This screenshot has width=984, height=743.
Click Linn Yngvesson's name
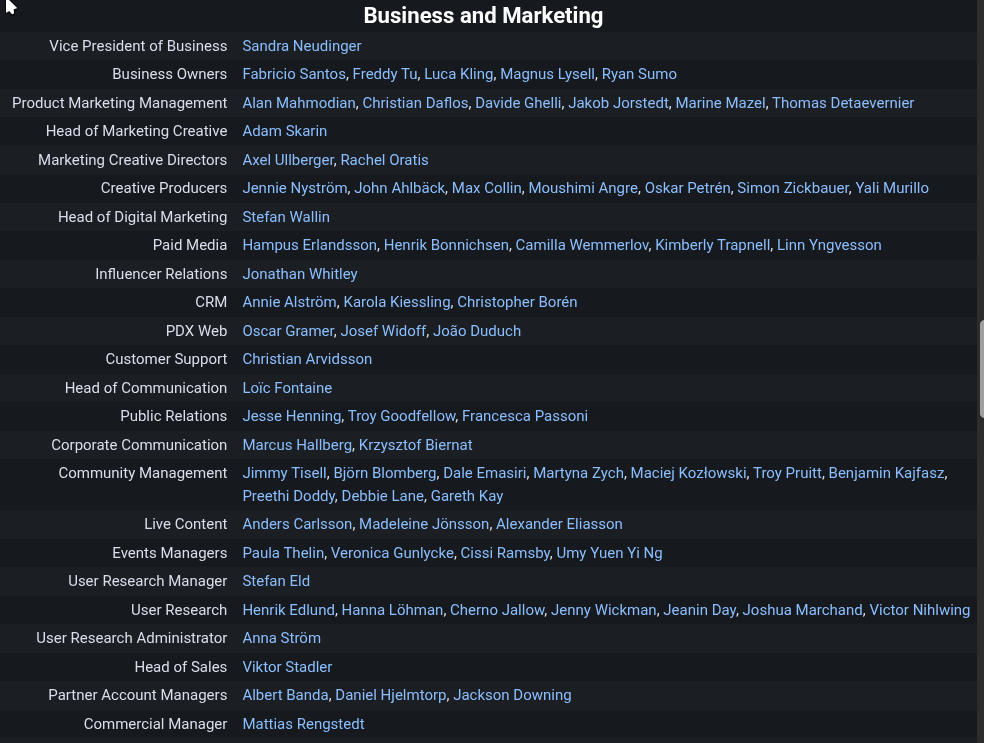[x=829, y=245]
